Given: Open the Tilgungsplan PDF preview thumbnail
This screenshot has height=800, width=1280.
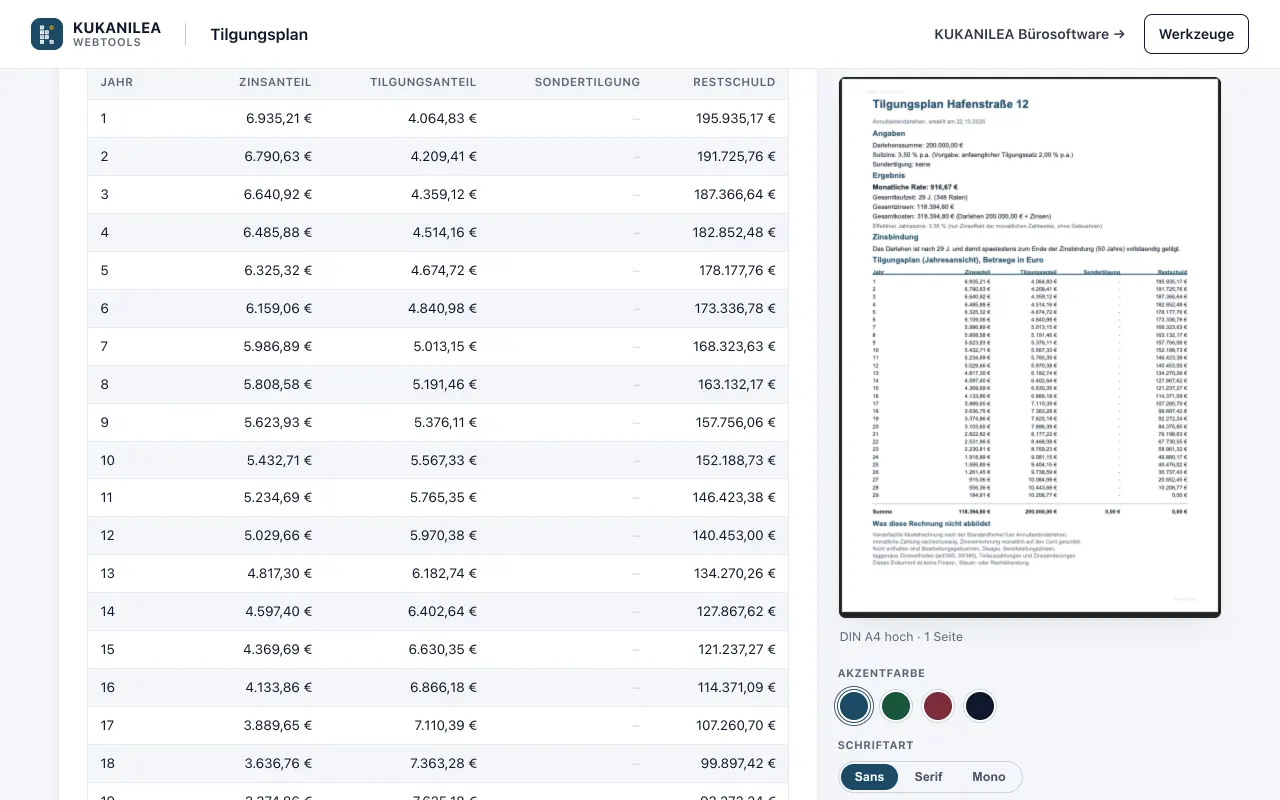Looking at the screenshot, I should tap(1030, 347).
